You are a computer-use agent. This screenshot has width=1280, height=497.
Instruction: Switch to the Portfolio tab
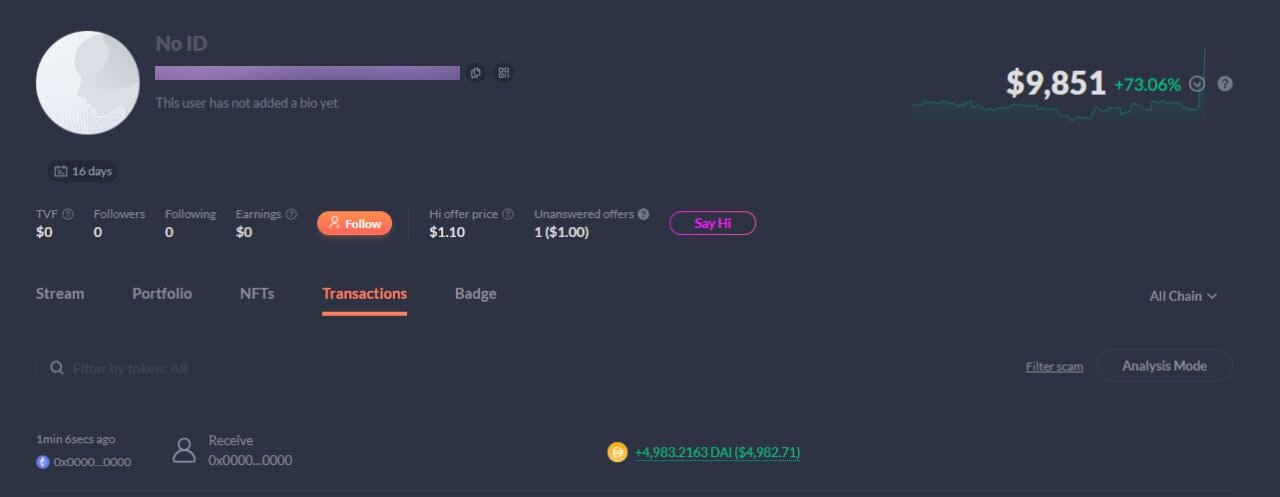click(162, 294)
